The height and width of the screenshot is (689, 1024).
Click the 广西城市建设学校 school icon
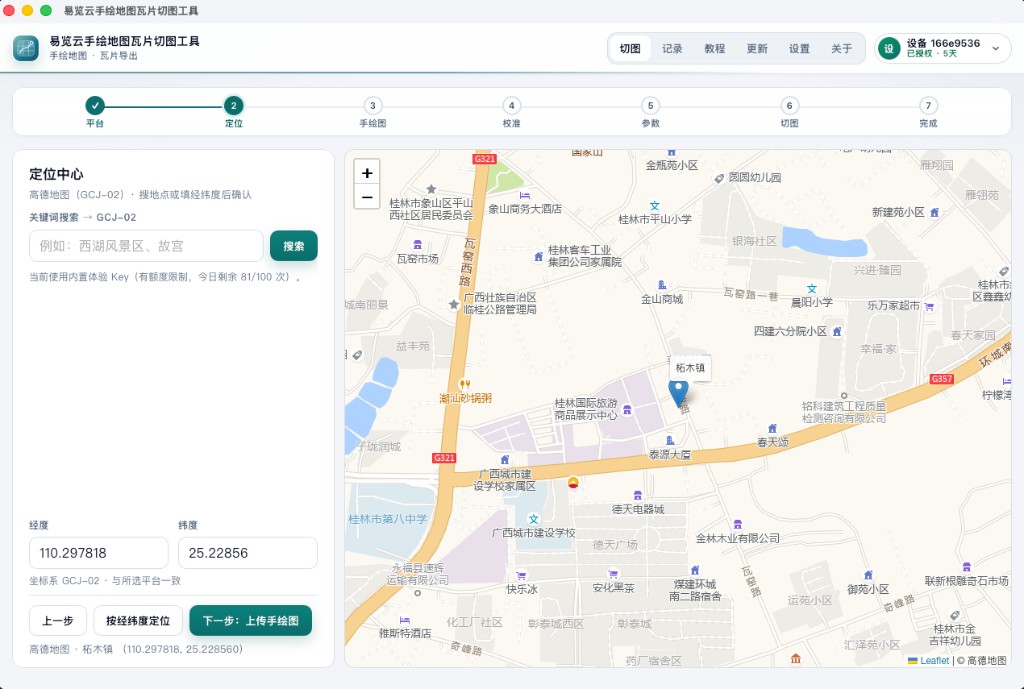(x=534, y=519)
